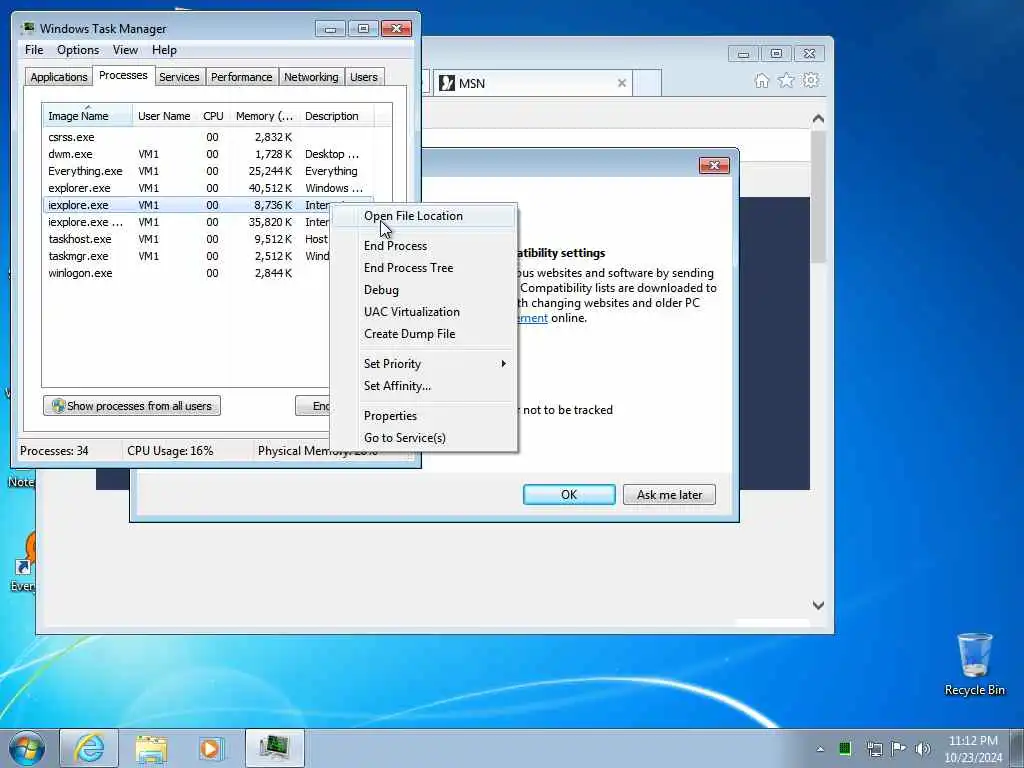1024x768 pixels.
Task: Open the Windows Start menu orb
Action: tap(27, 748)
